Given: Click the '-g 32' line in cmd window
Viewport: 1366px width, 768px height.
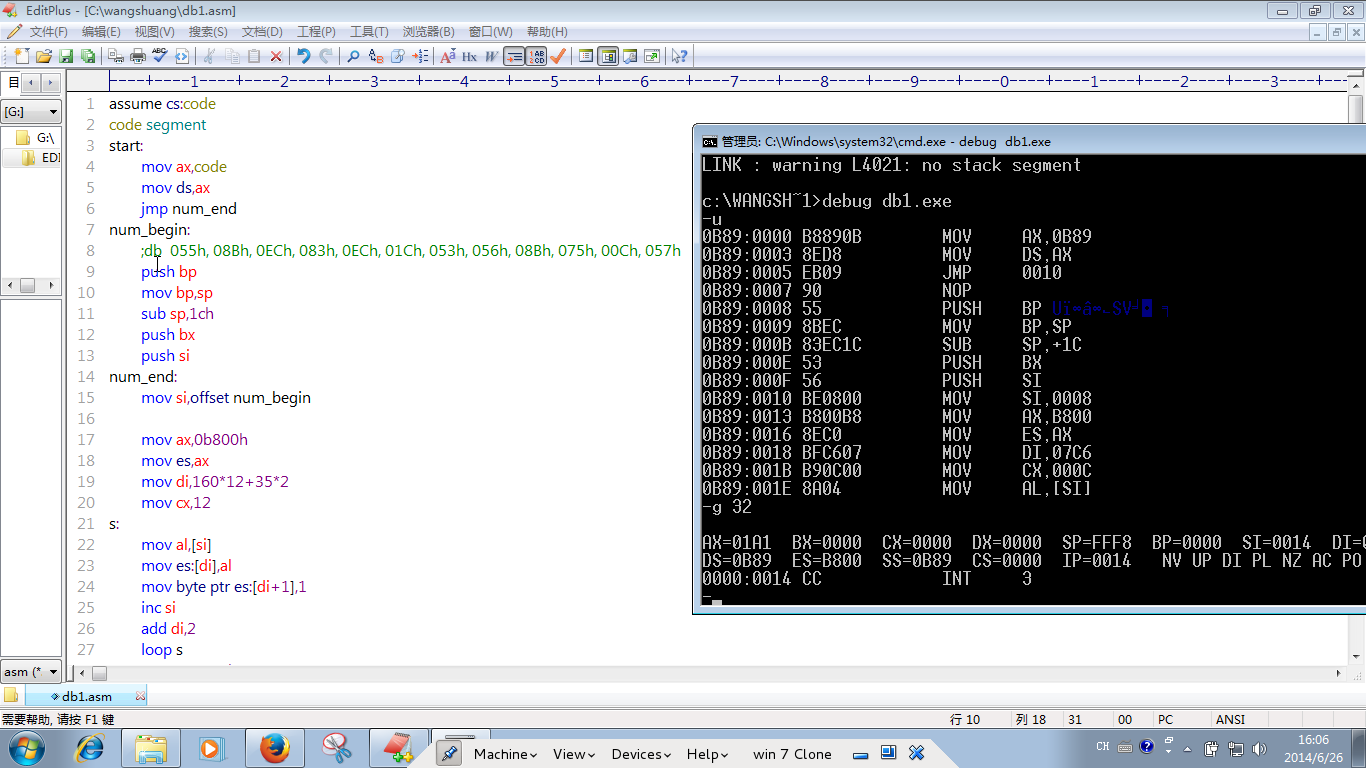Looking at the screenshot, I should (727, 507).
